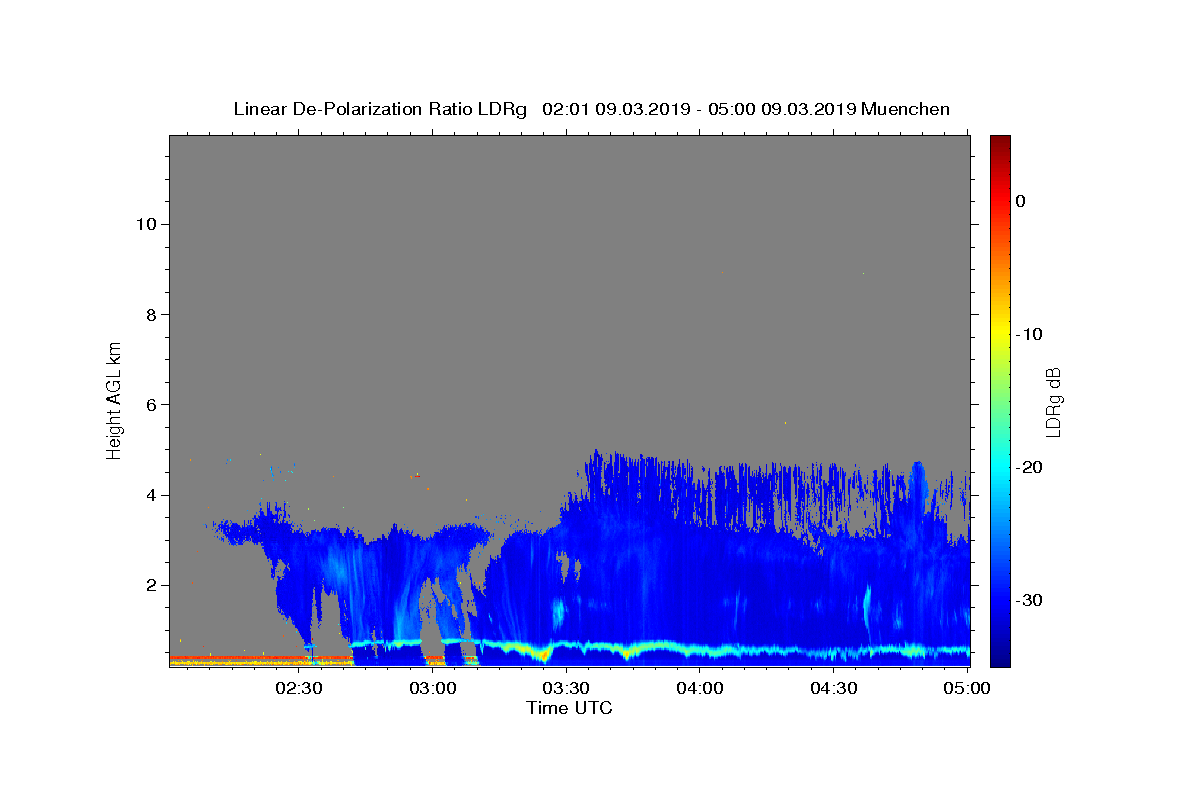Click the plot title mentioning Muenchen
The image size is (1200, 800).
(592, 109)
